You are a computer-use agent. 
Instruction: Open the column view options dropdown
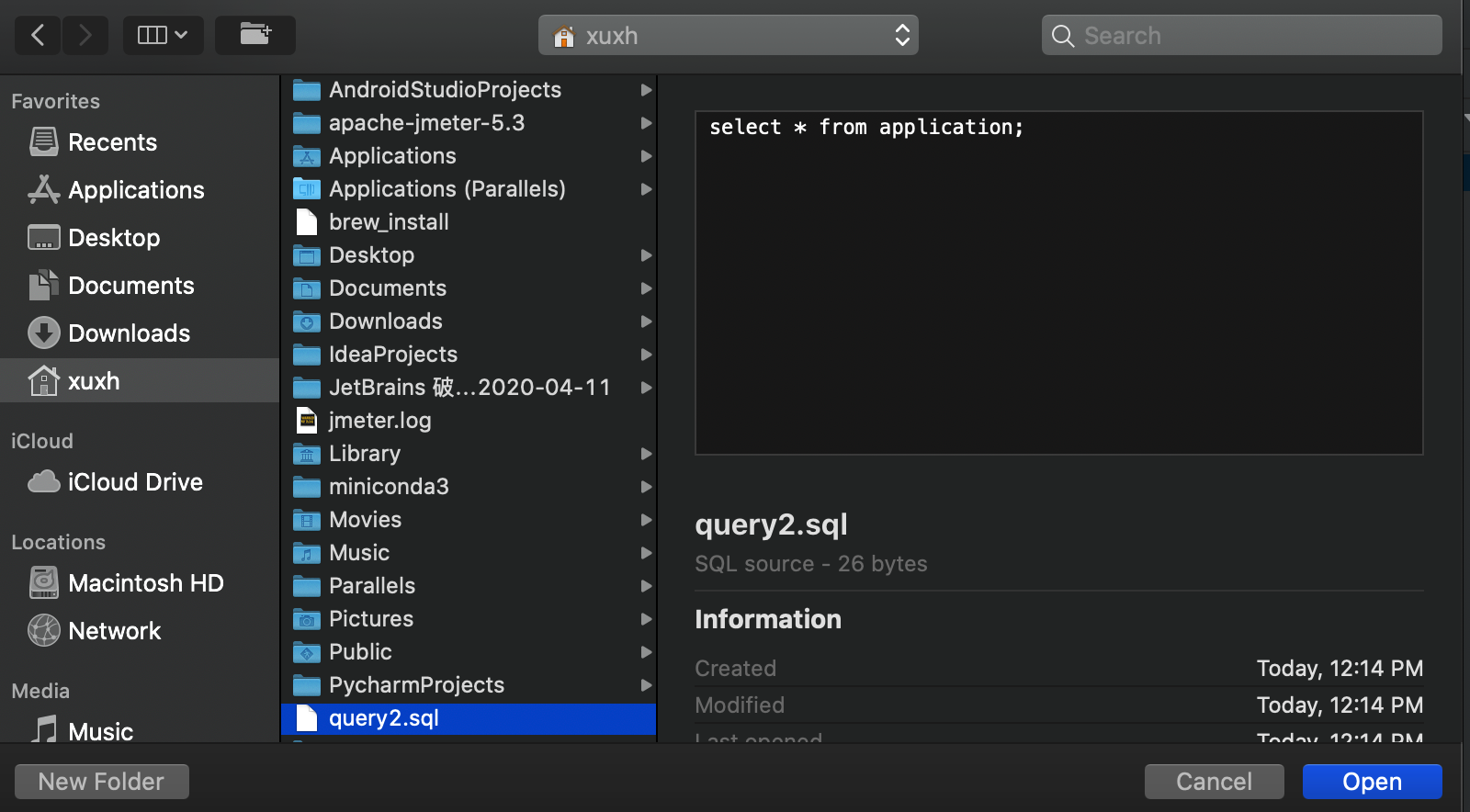point(164,35)
